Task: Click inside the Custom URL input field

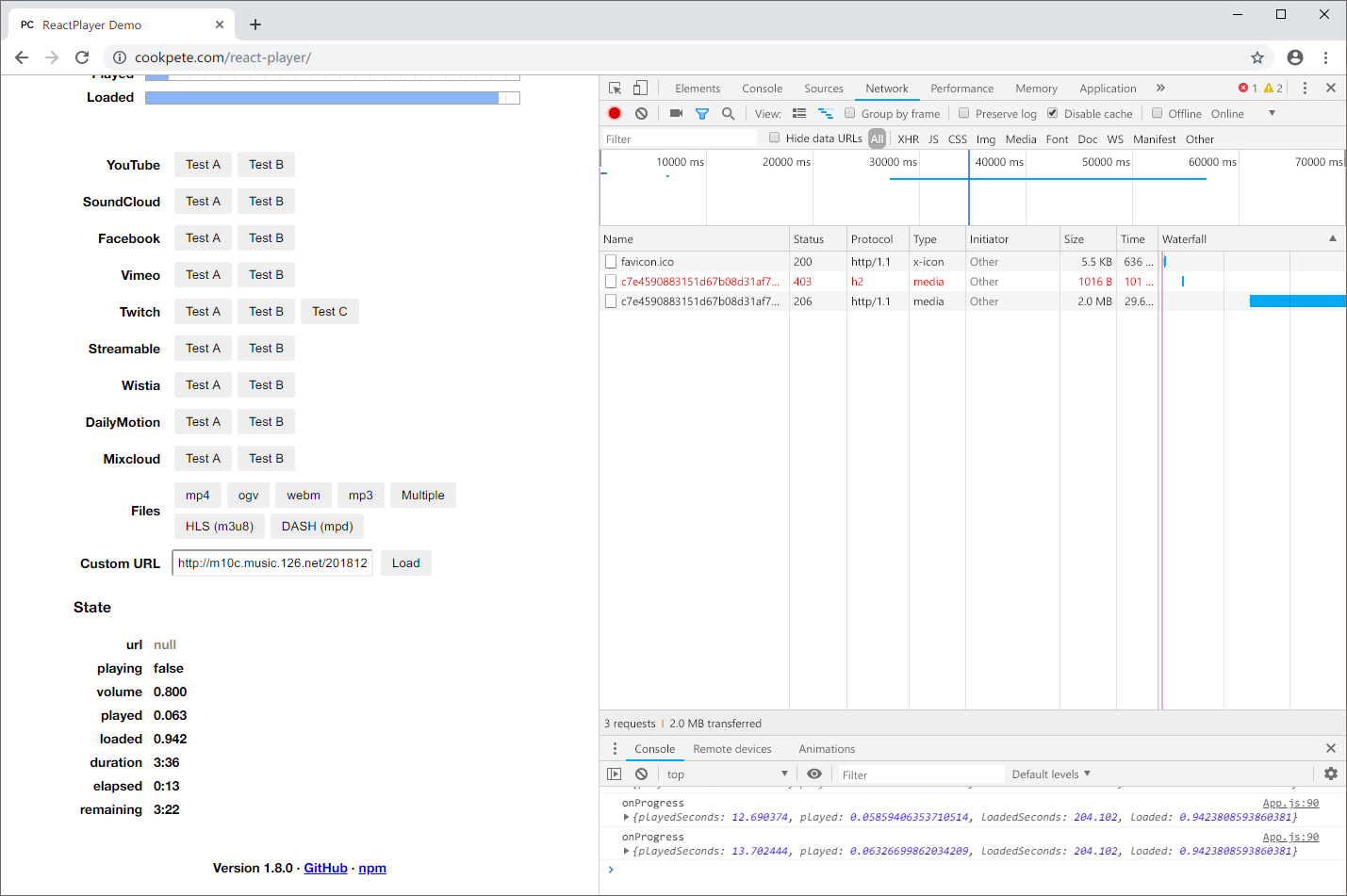Action: (x=271, y=562)
